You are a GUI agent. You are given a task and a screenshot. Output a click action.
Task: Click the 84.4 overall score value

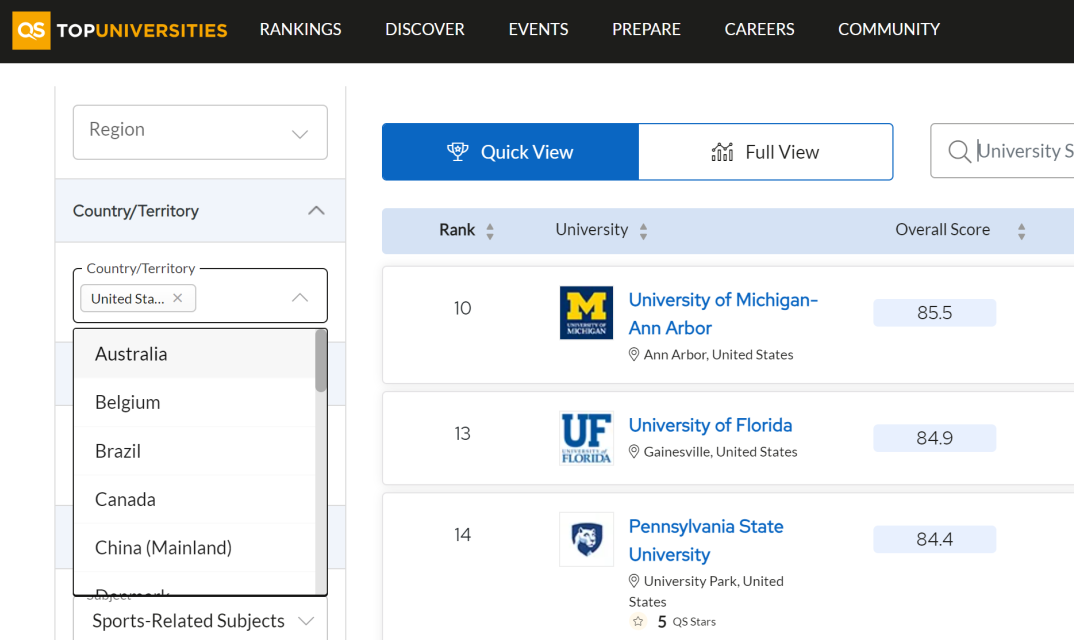coord(934,539)
